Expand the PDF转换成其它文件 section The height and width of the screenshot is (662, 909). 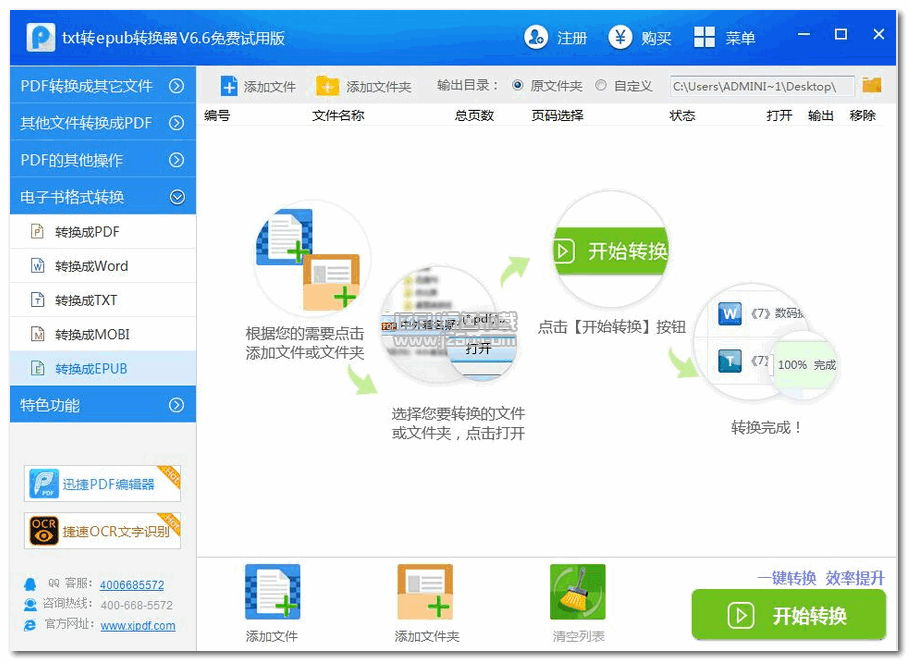point(103,86)
